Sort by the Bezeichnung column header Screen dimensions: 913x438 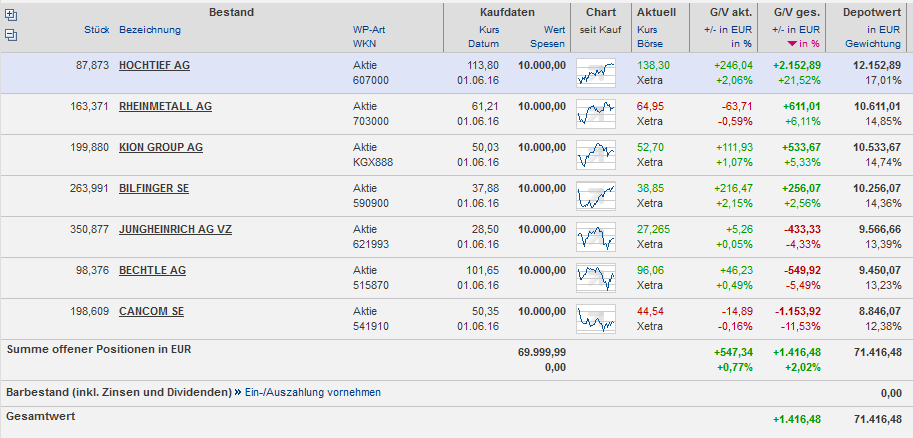(150, 30)
